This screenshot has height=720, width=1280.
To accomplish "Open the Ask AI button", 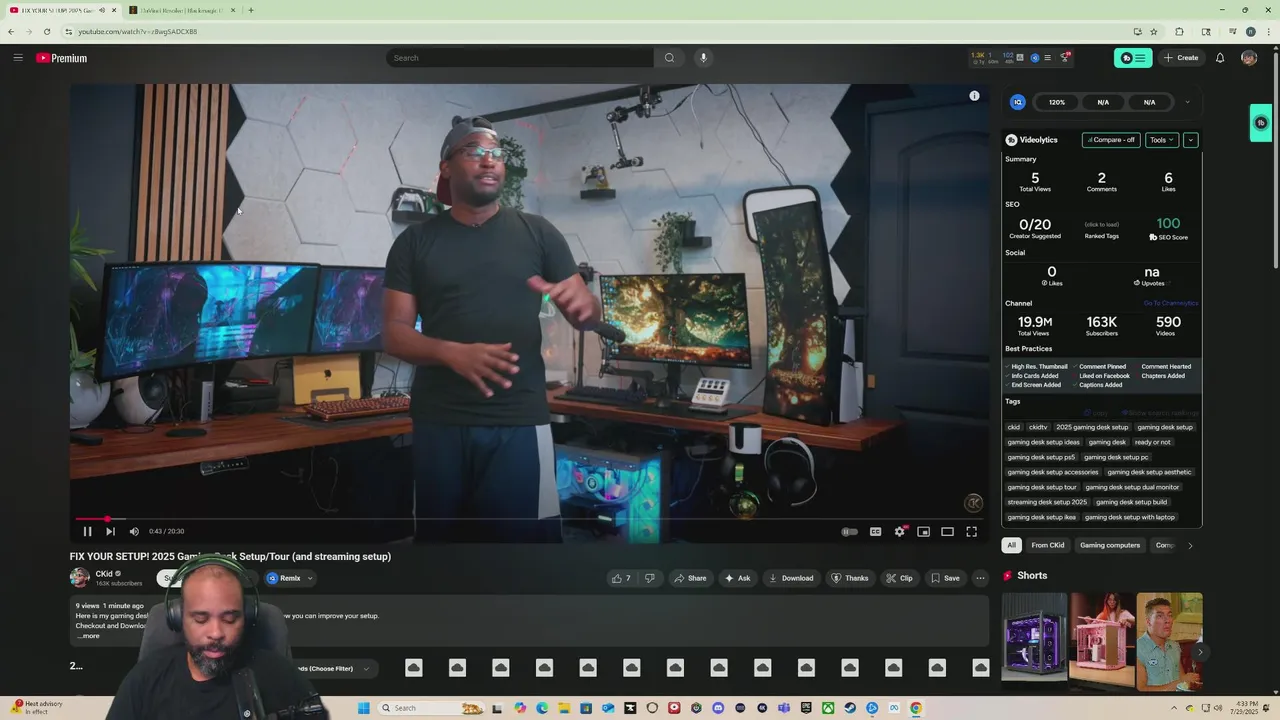I will coord(737,578).
